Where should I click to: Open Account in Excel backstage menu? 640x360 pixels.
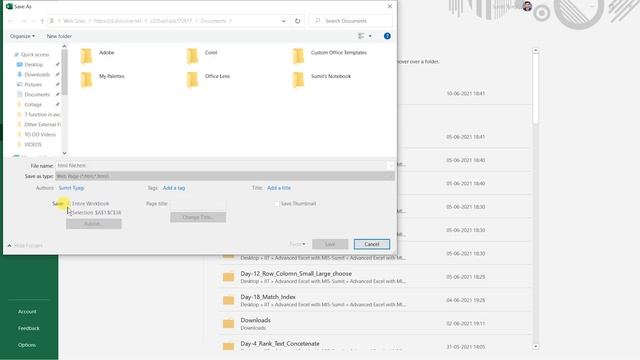(27, 311)
